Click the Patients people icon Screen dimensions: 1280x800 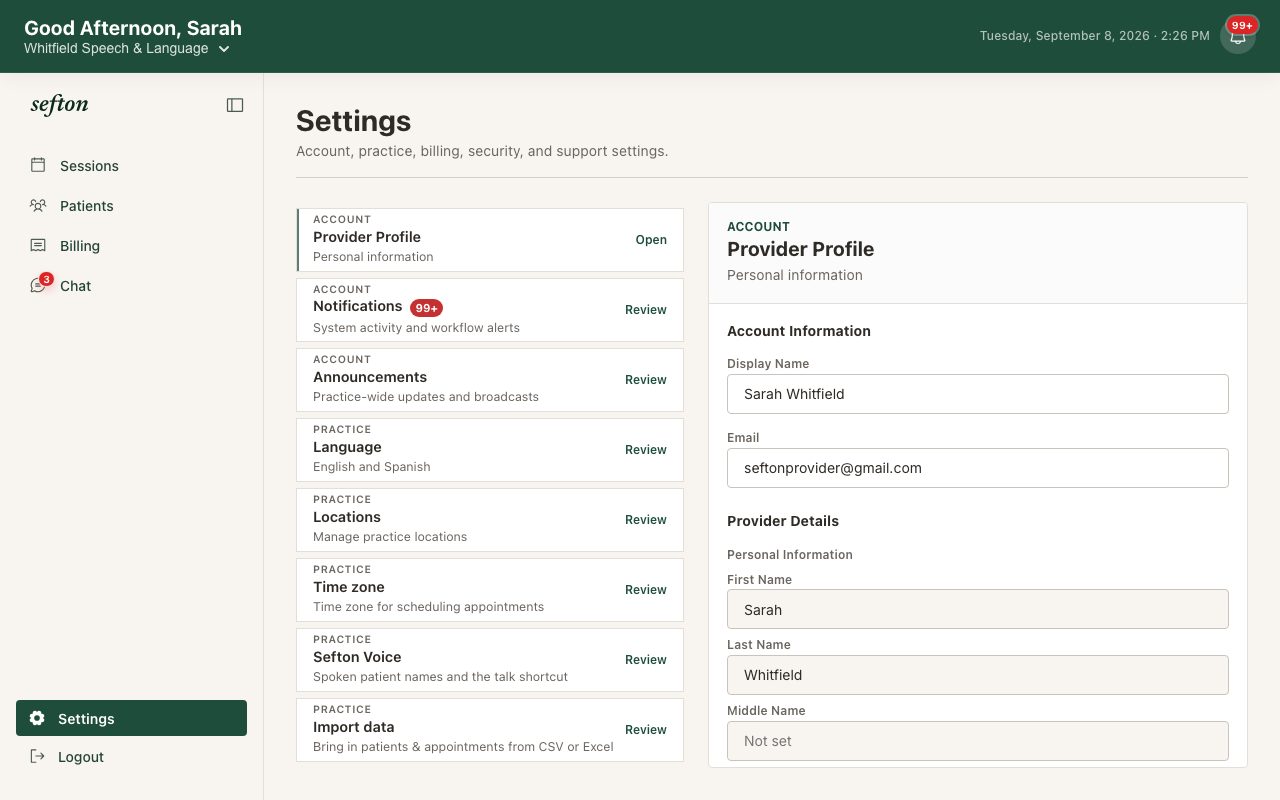pos(38,205)
